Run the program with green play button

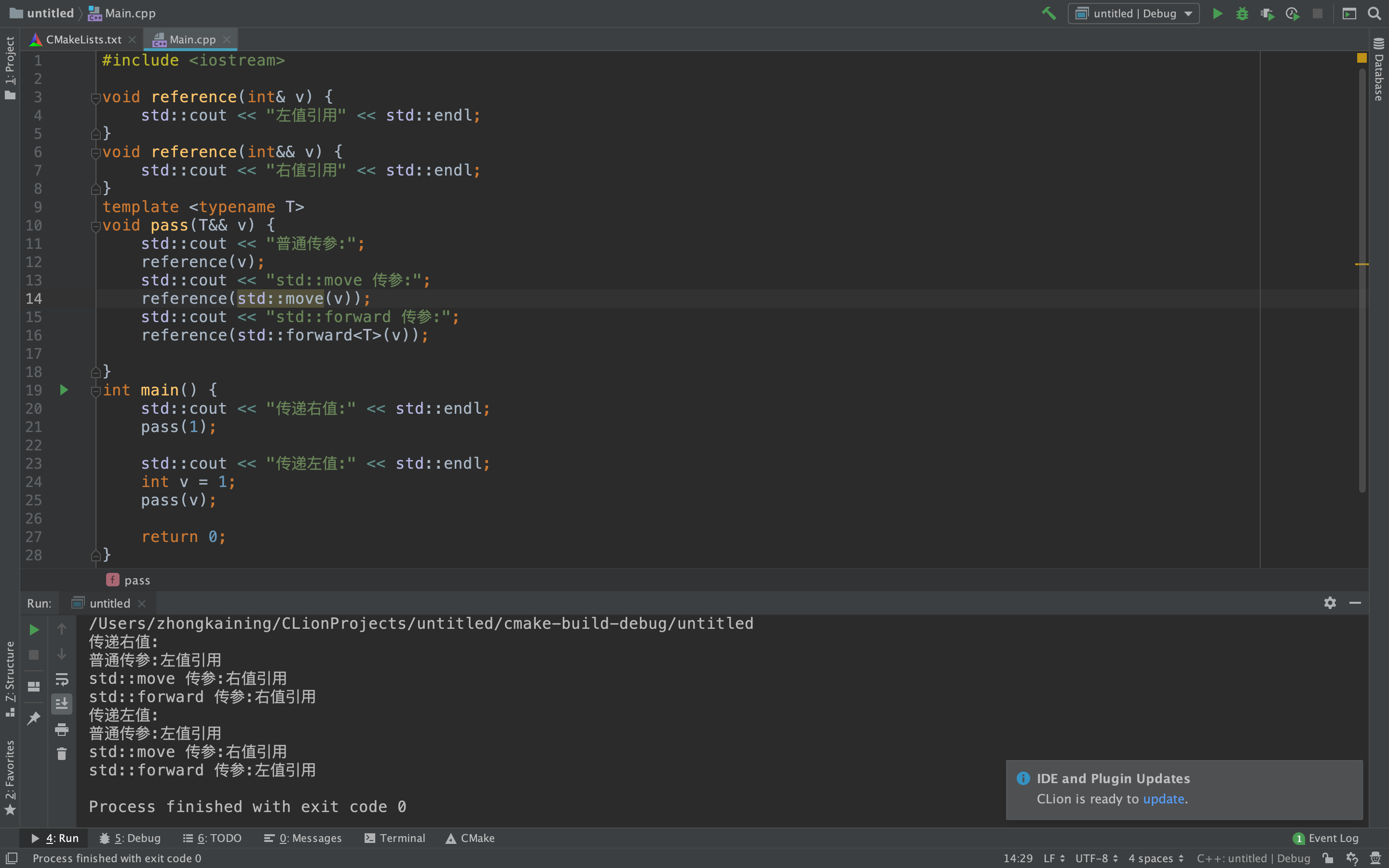click(x=1217, y=13)
